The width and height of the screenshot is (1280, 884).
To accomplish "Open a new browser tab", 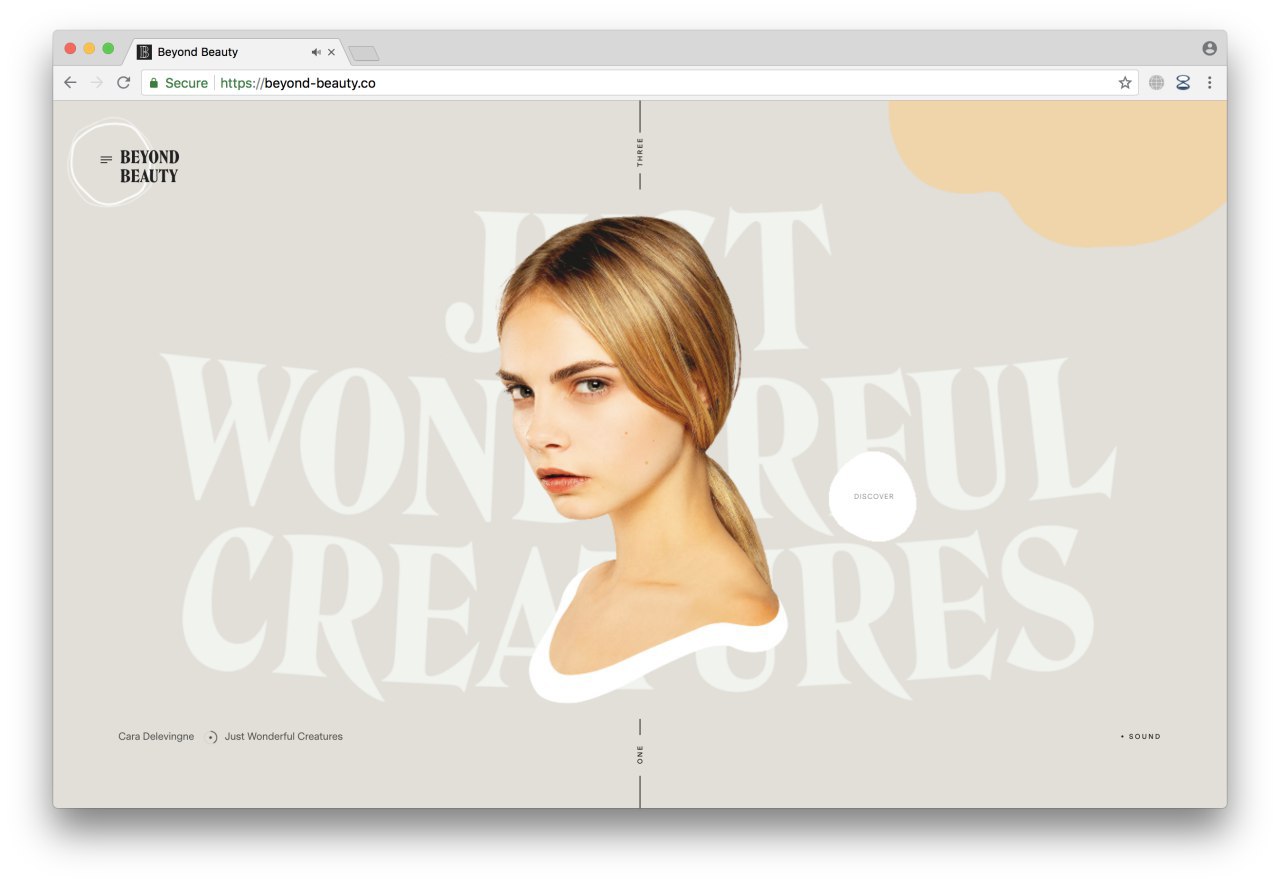I will tap(363, 53).
